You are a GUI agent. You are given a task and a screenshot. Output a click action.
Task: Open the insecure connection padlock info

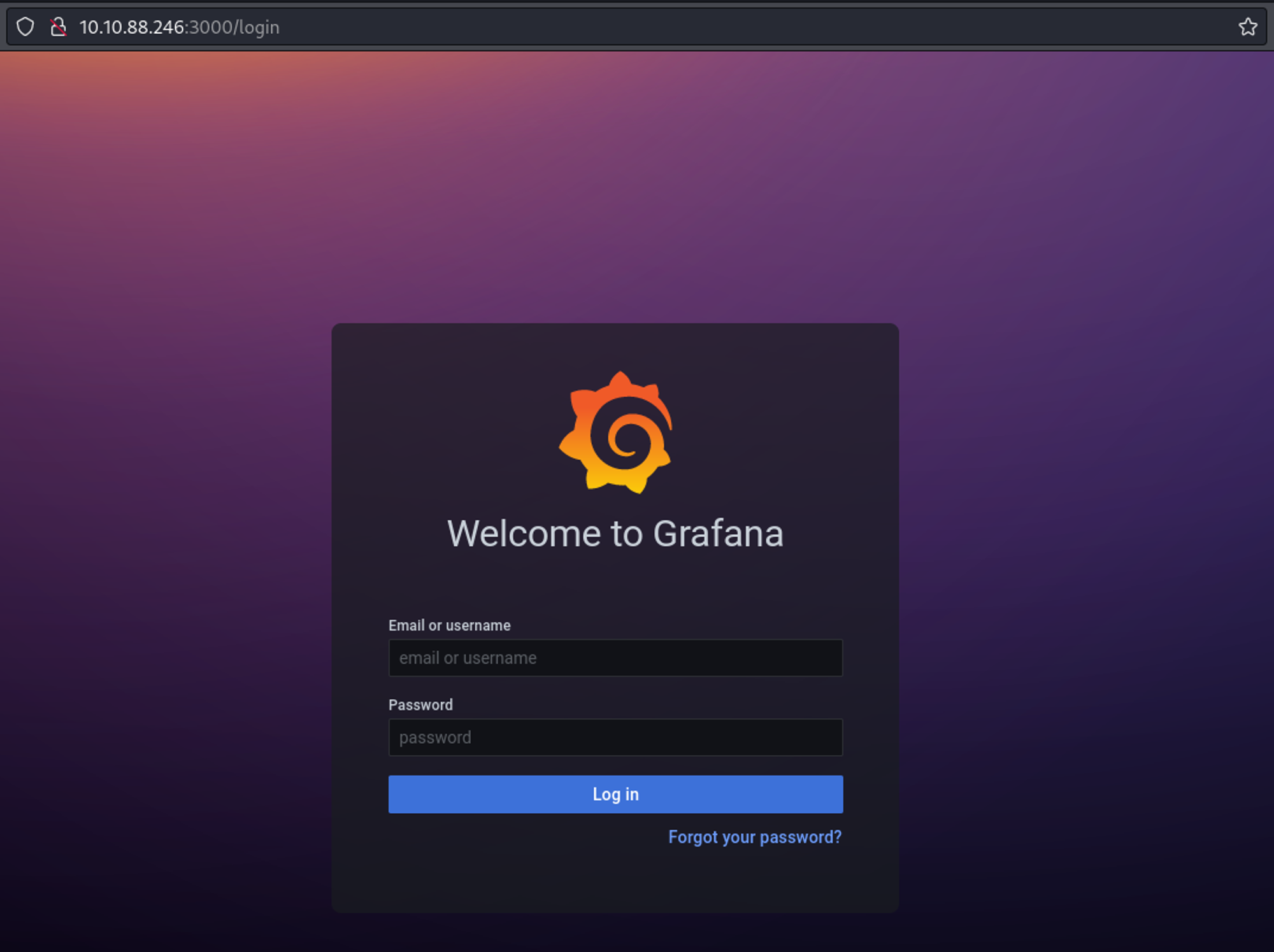(58, 27)
